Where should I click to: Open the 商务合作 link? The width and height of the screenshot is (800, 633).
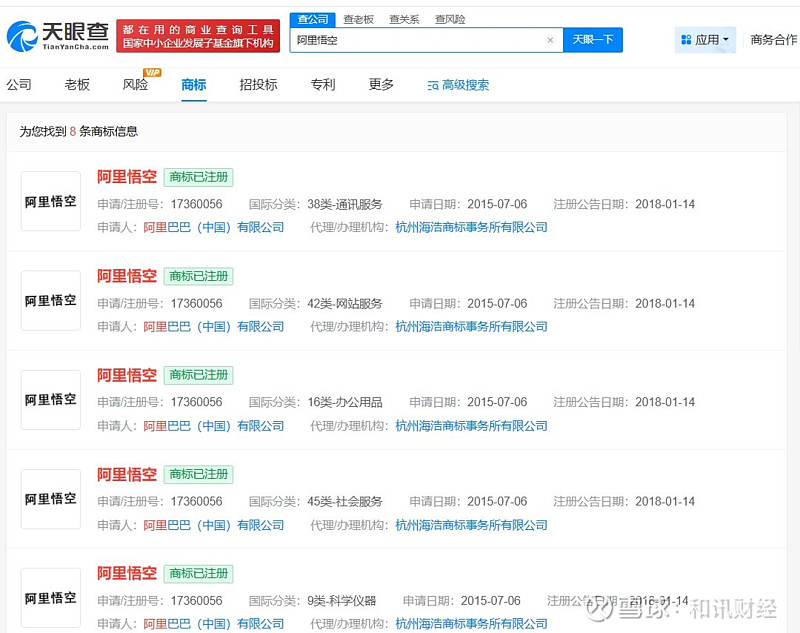tap(773, 40)
